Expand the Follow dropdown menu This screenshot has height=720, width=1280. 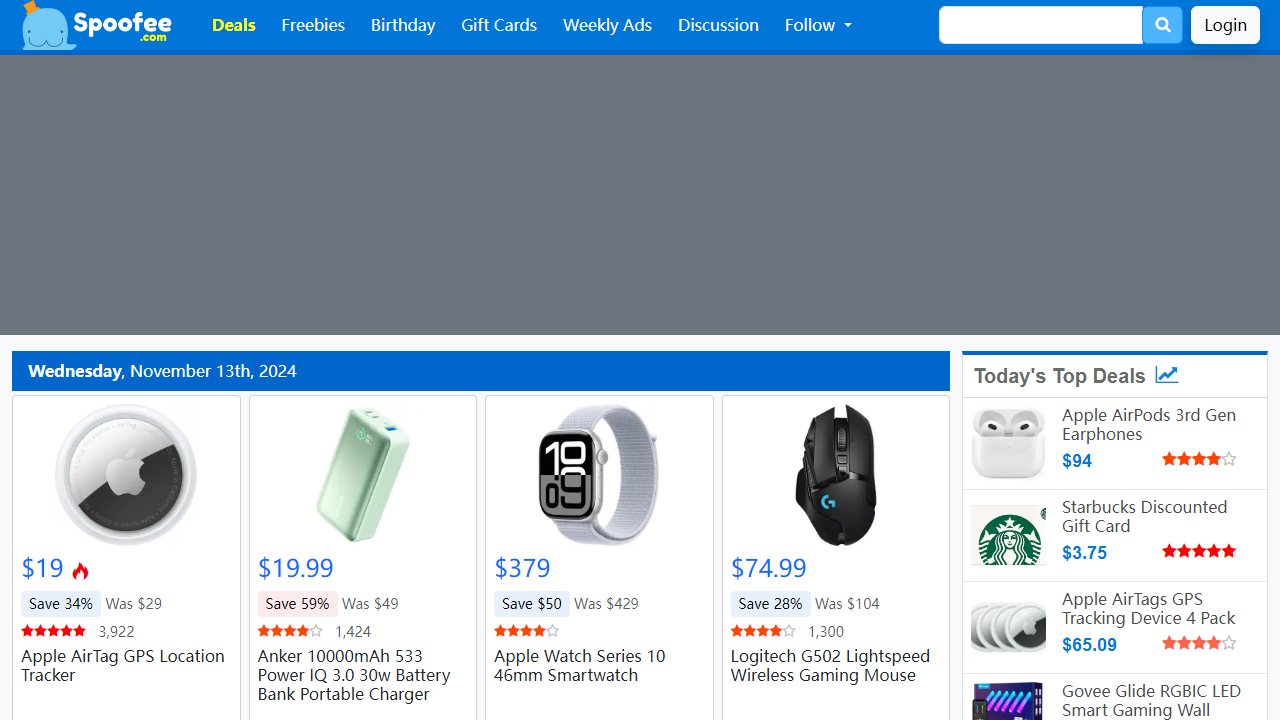(818, 25)
